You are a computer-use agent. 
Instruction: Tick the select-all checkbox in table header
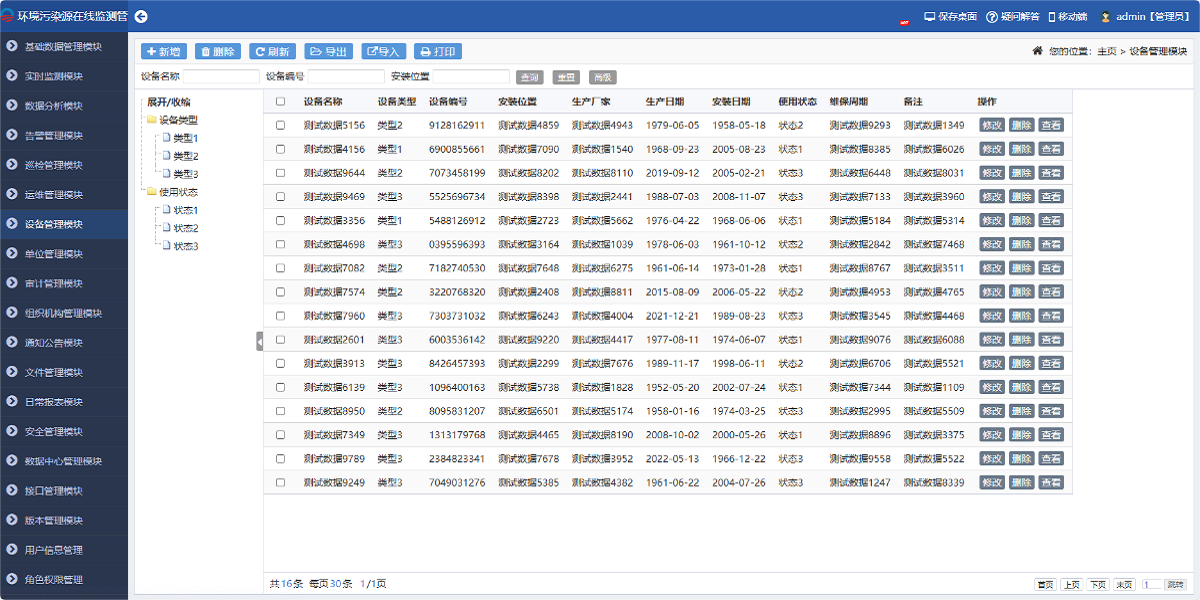(x=280, y=102)
